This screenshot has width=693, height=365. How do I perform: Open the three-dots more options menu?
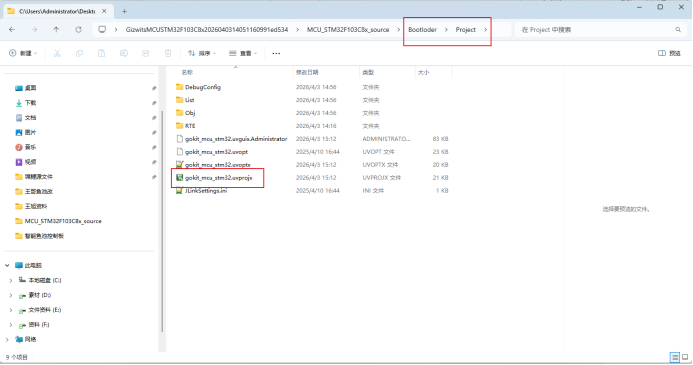click(276, 53)
